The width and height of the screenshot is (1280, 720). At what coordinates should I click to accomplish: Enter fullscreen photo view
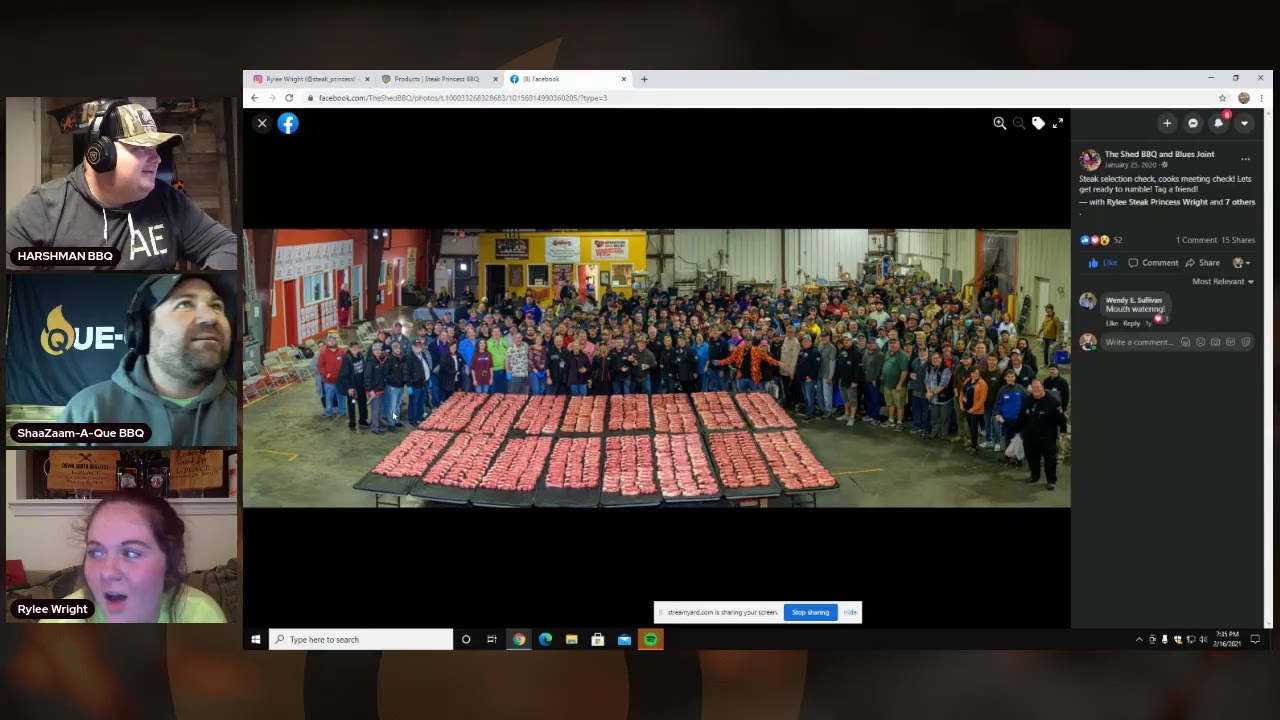coord(1057,123)
